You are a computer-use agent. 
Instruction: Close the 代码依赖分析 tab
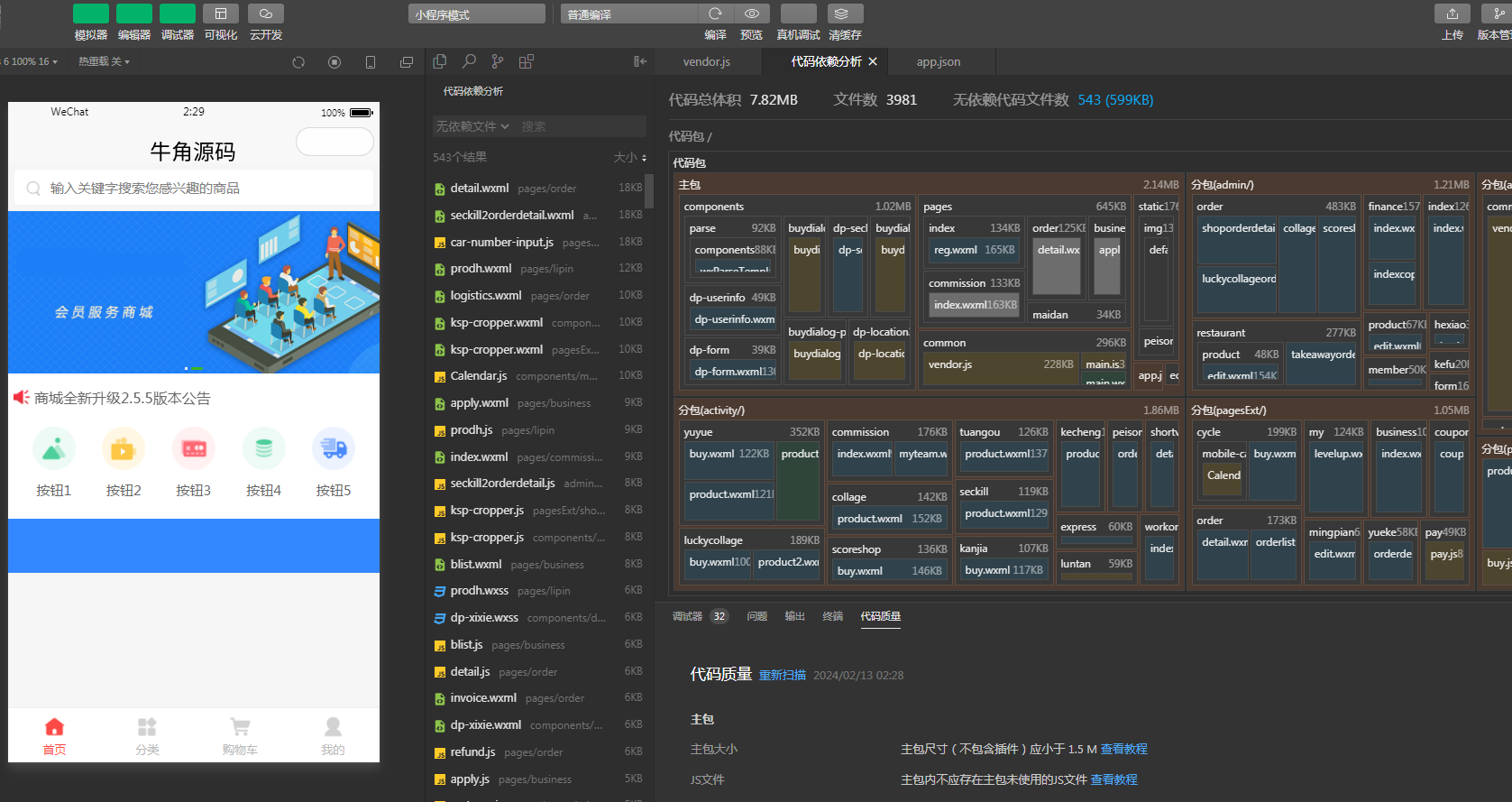point(873,61)
